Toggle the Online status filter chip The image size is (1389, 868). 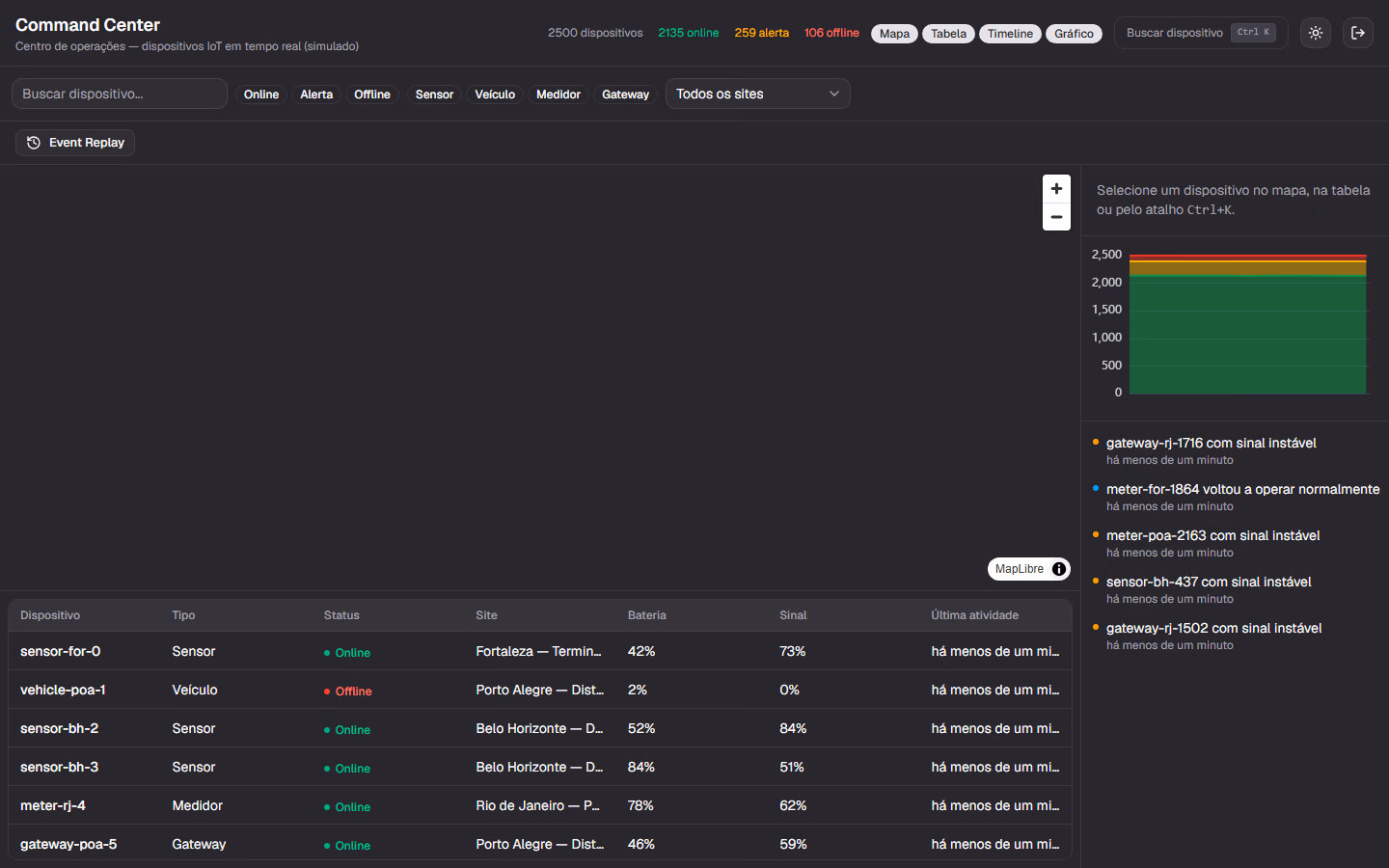(261, 95)
